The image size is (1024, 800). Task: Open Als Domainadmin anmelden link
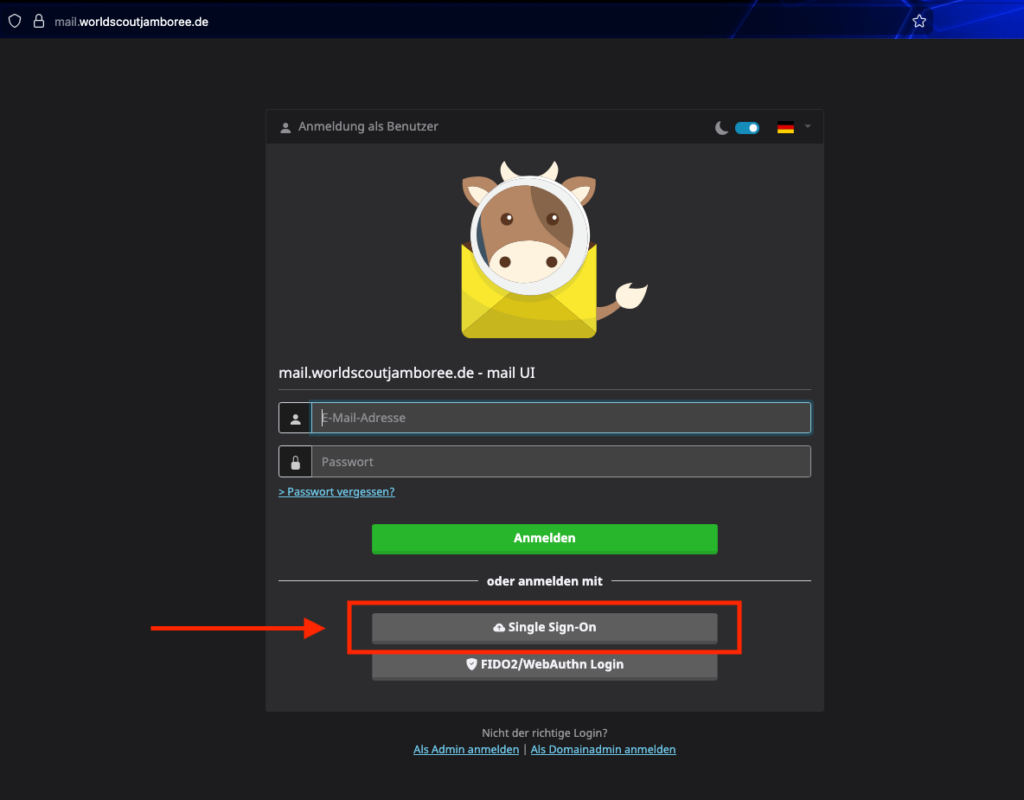[603, 749]
